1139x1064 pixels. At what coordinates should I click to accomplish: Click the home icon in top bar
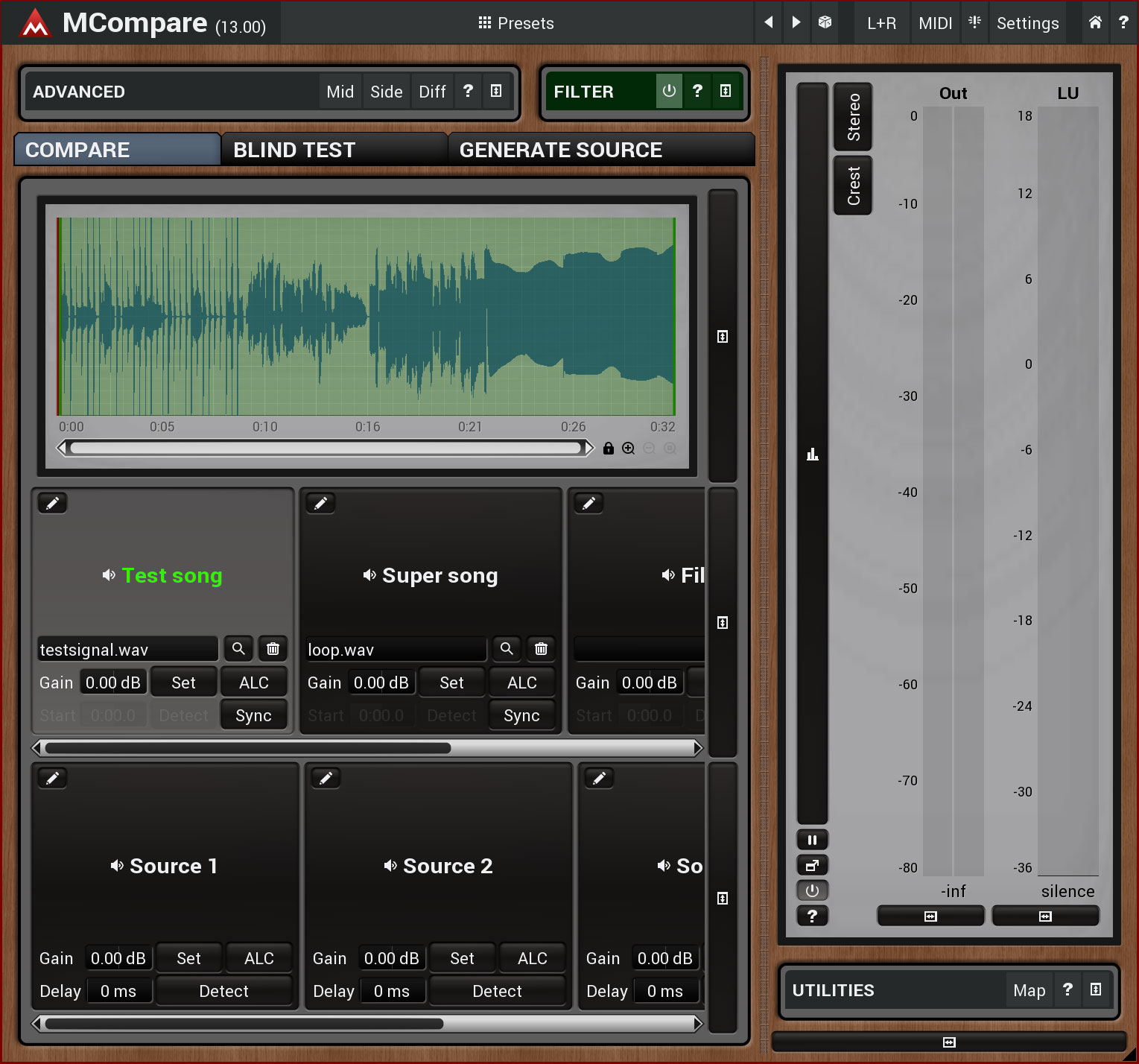[x=1095, y=22]
